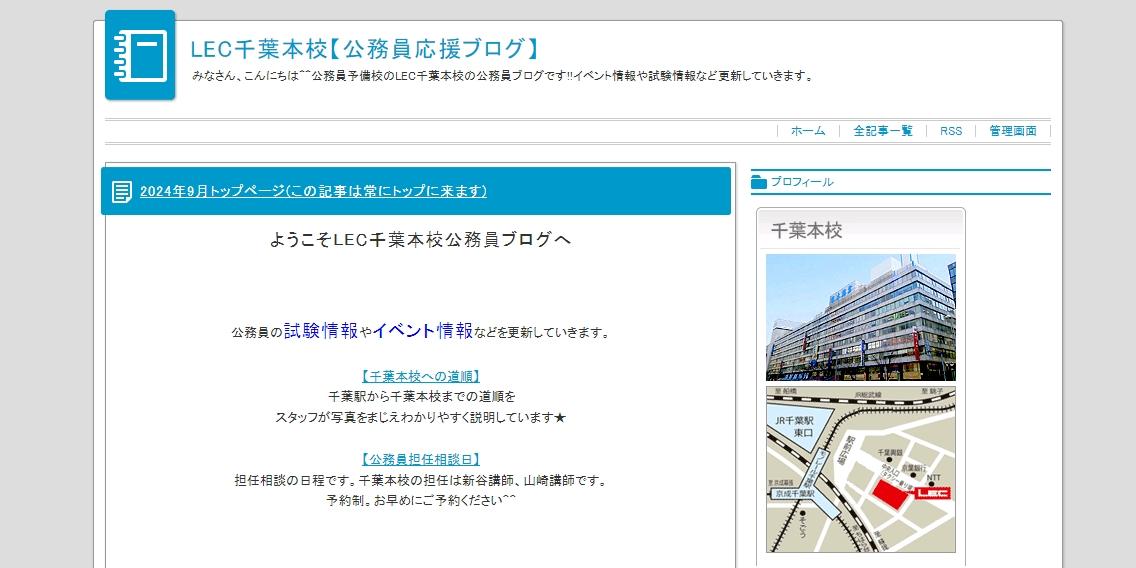Click the 試験情報 highlighted text
1136x568 pixels.
coord(321,331)
